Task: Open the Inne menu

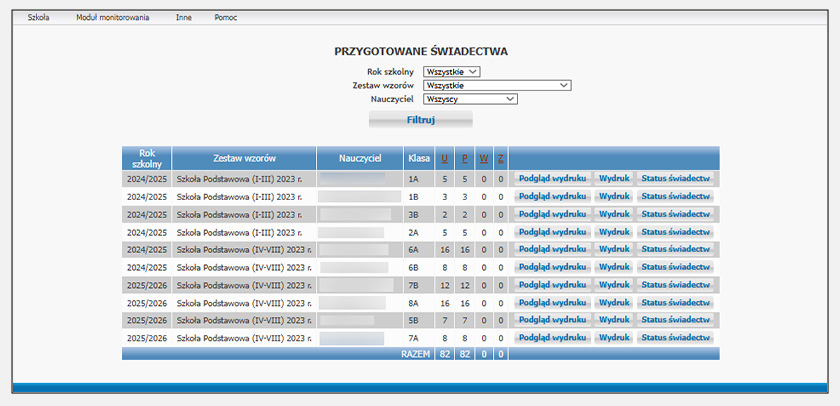Action: coord(183,18)
